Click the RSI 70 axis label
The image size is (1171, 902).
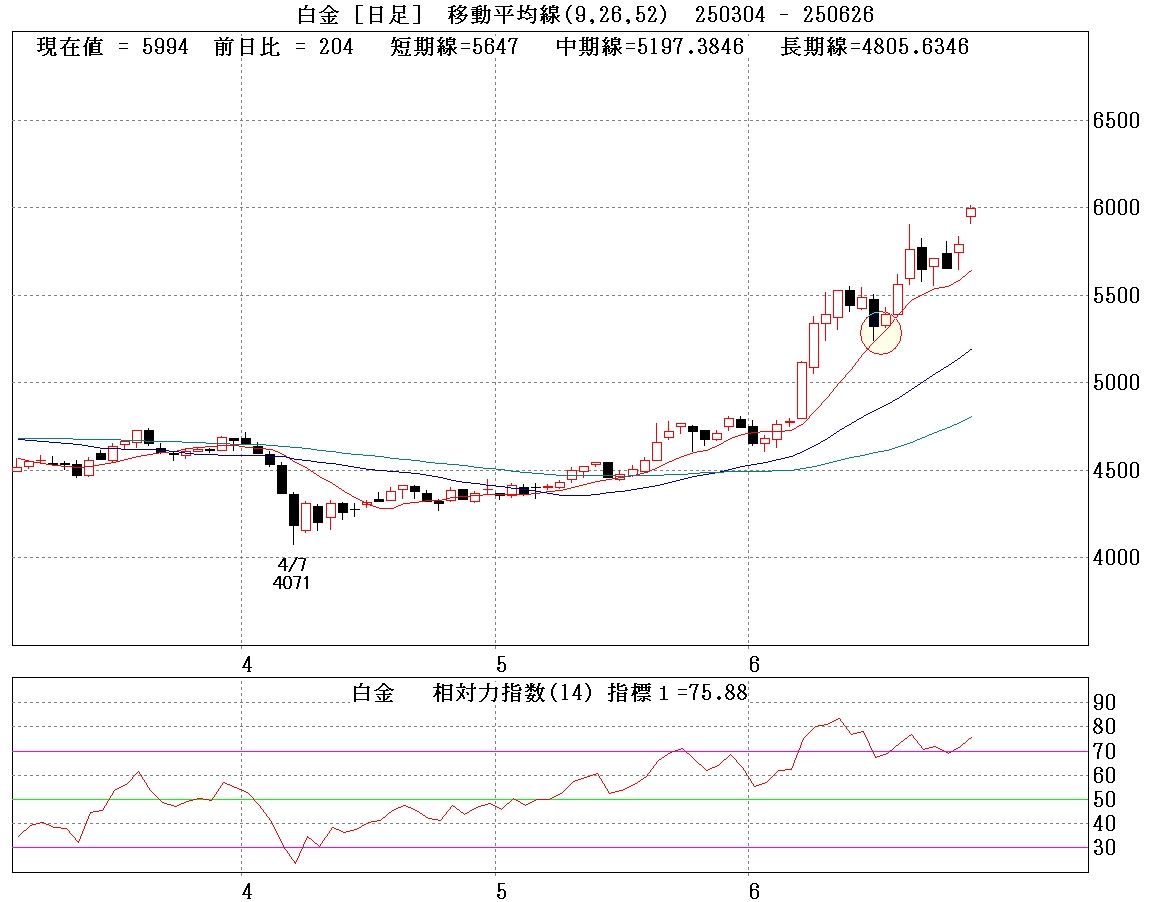click(1106, 751)
